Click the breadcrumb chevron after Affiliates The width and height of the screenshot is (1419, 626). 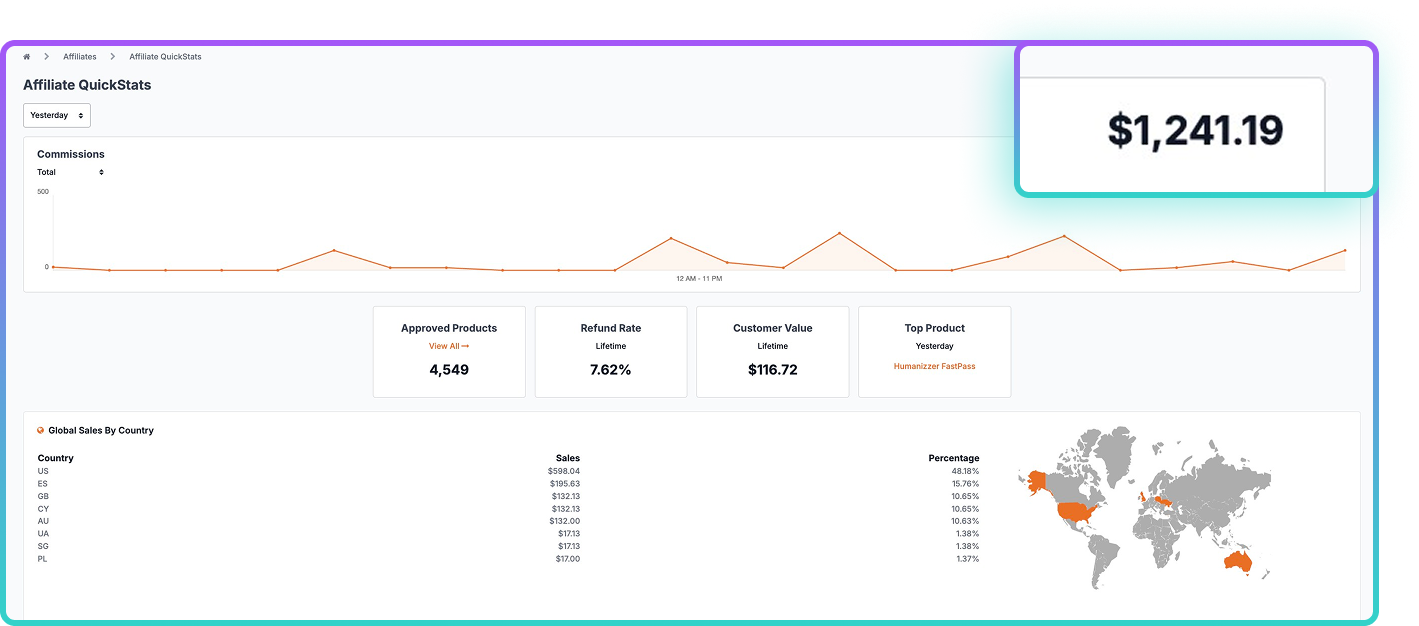point(113,57)
